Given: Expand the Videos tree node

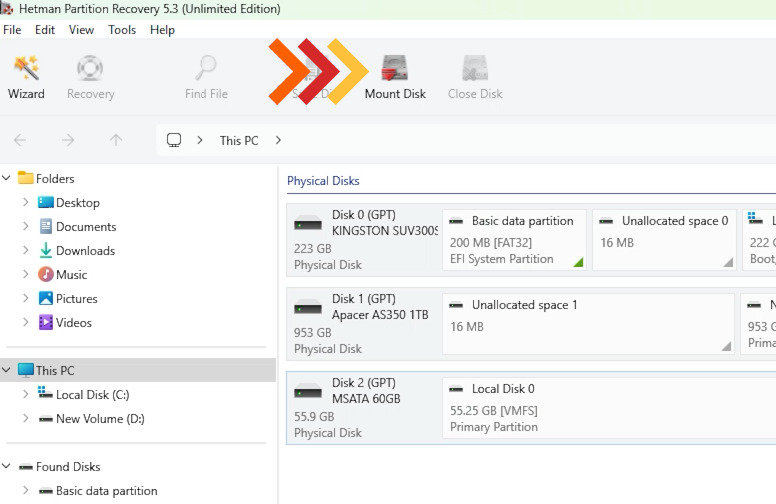Looking at the screenshot, I should tap(26, 322).
